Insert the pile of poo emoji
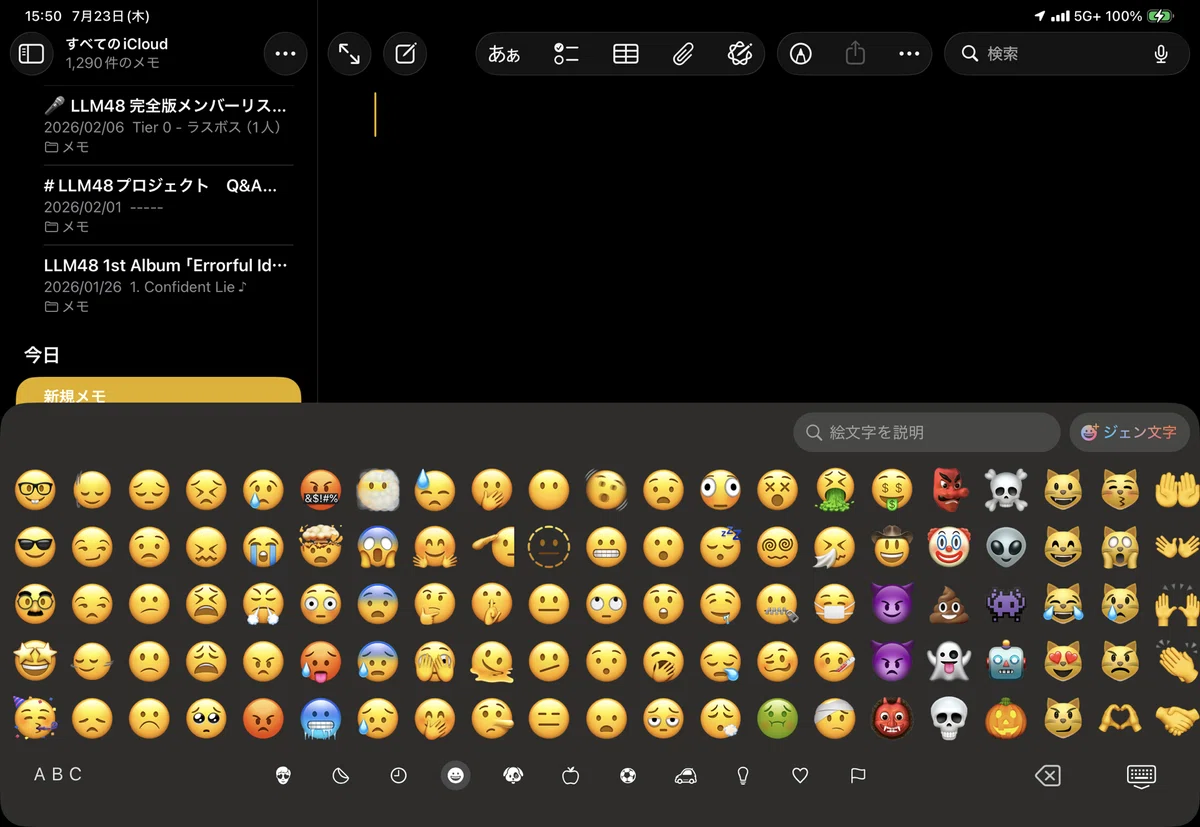 click(947, 604)
